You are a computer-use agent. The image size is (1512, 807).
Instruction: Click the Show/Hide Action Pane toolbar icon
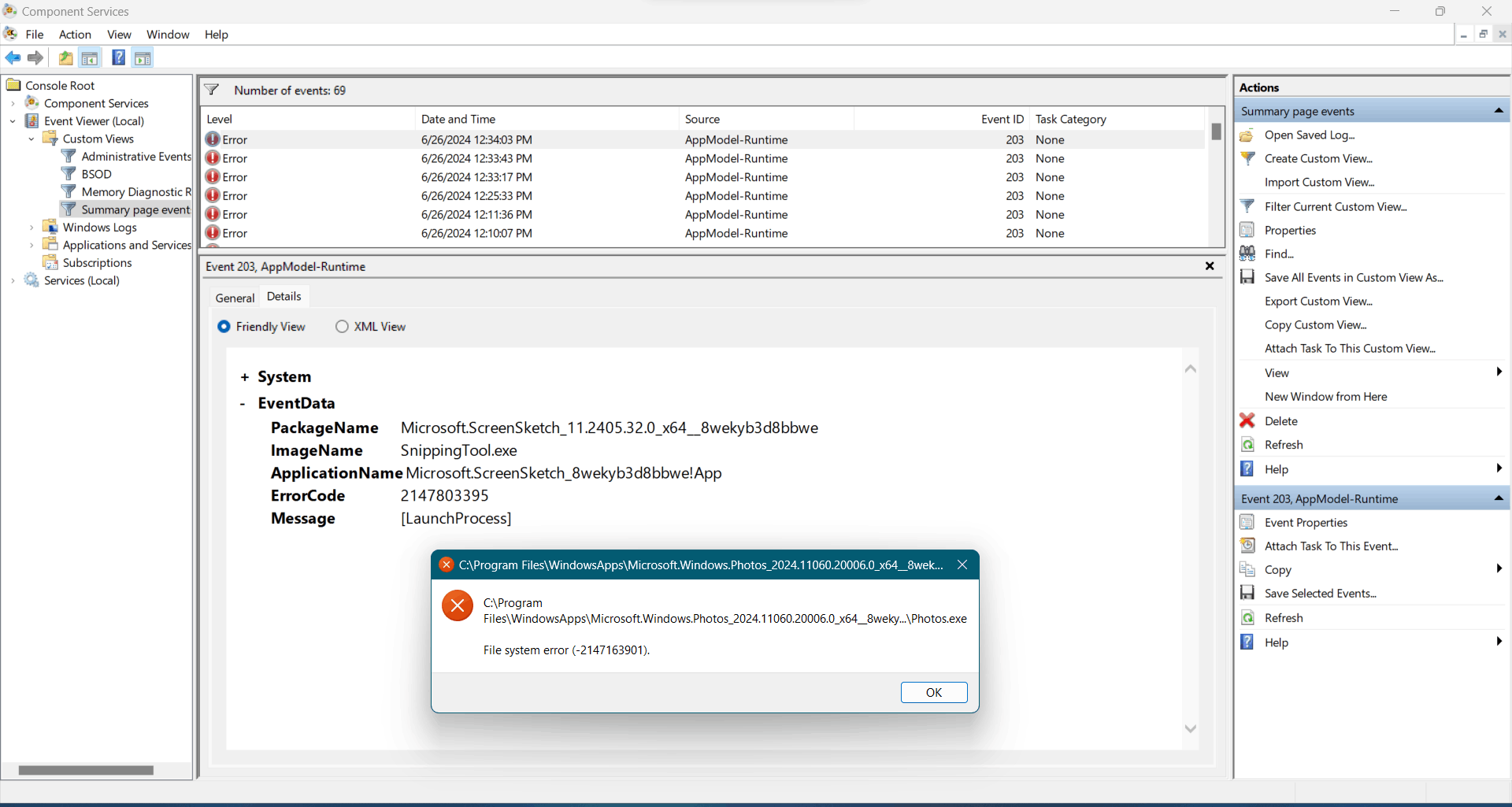click(x=143, y=57)
